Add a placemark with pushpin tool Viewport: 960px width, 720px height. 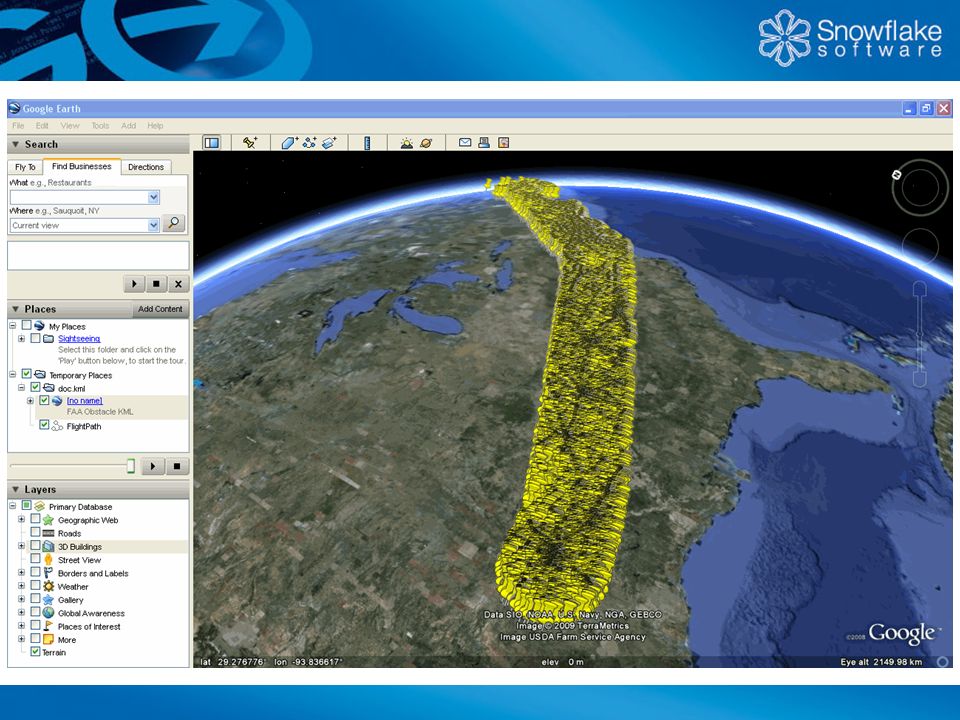249,143
